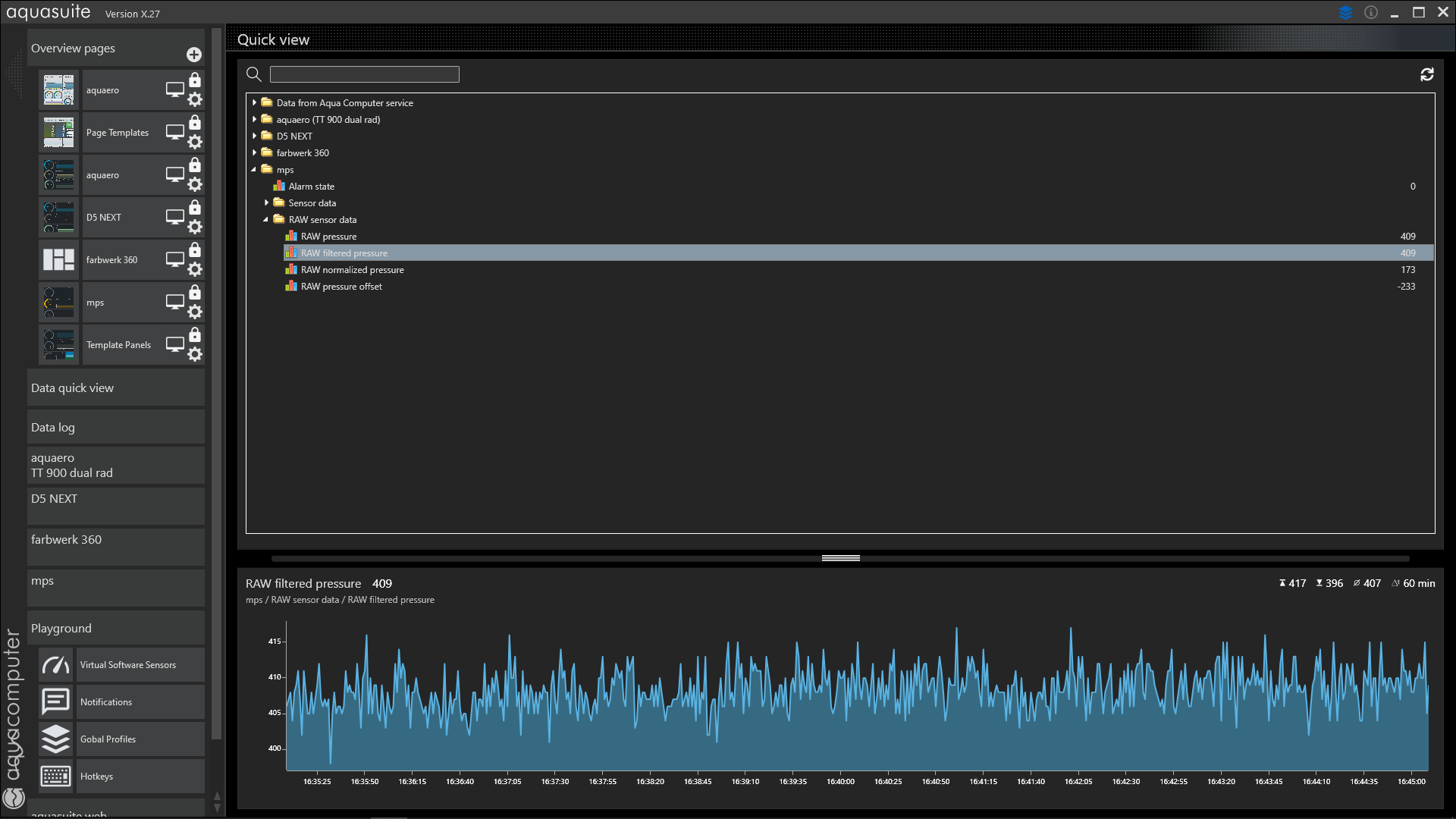Open settings gear for D5 NEXT page
The image size is (1456, 819).
195,227
